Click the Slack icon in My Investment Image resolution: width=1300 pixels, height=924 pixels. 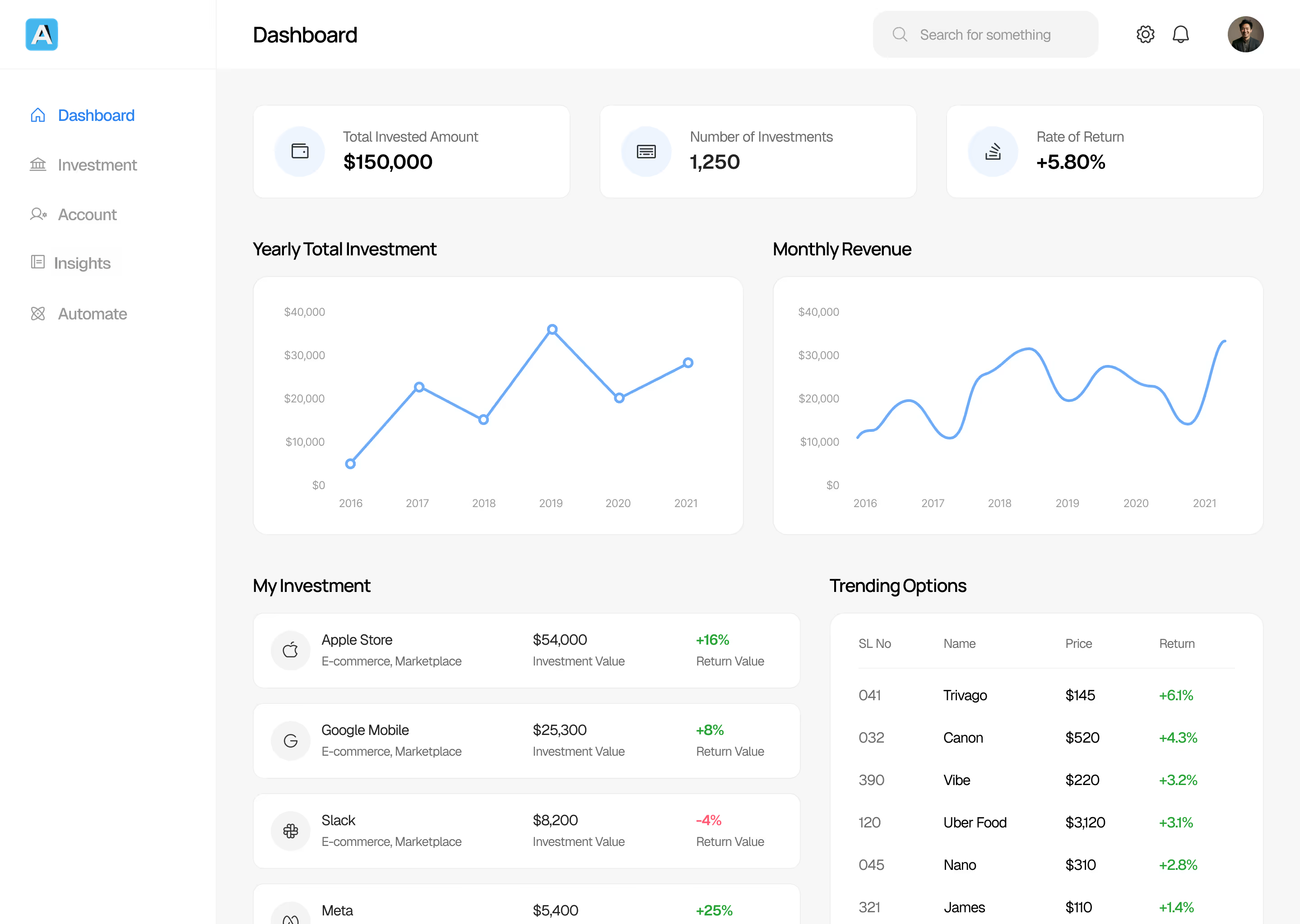[x=290, y=831]
